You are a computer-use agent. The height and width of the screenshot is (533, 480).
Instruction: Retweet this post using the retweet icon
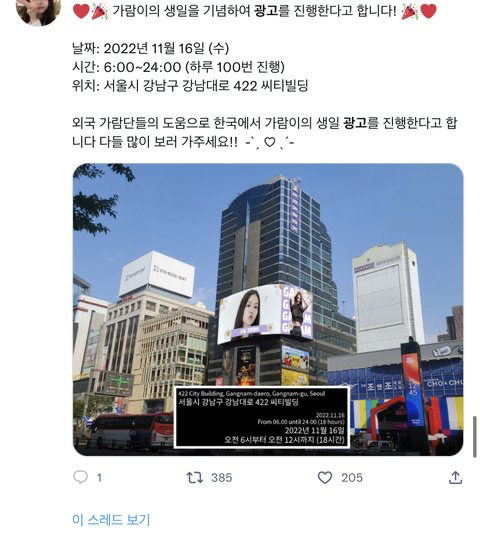[195, 477]
